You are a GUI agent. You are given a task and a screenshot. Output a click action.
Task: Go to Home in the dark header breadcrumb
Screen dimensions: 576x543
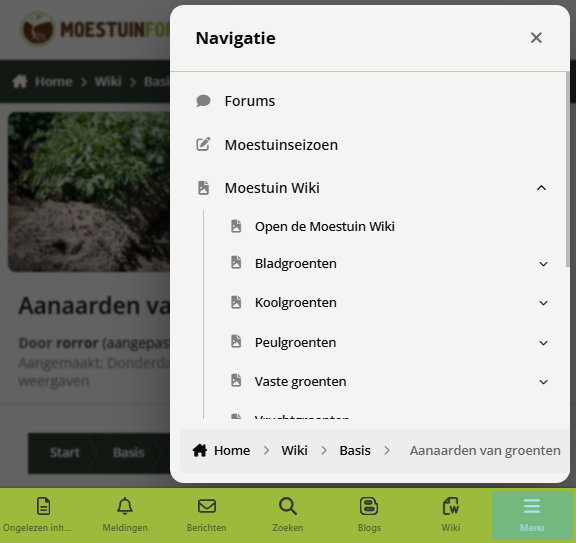coord(53,82)
